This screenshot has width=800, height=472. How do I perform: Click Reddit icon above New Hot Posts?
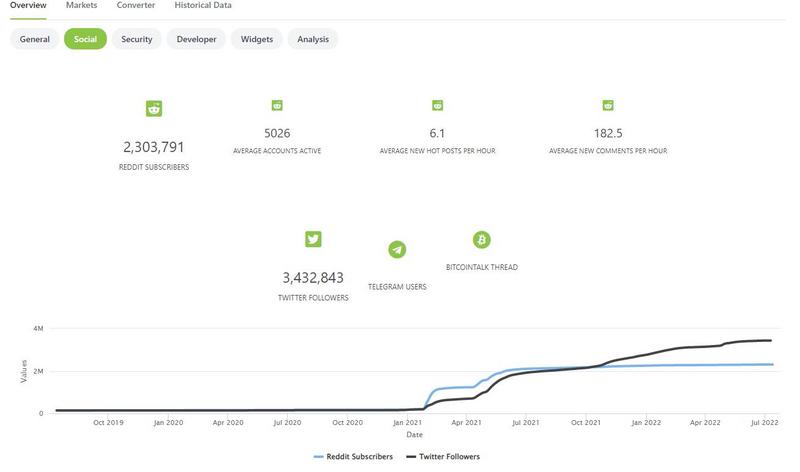pos(437,105)
